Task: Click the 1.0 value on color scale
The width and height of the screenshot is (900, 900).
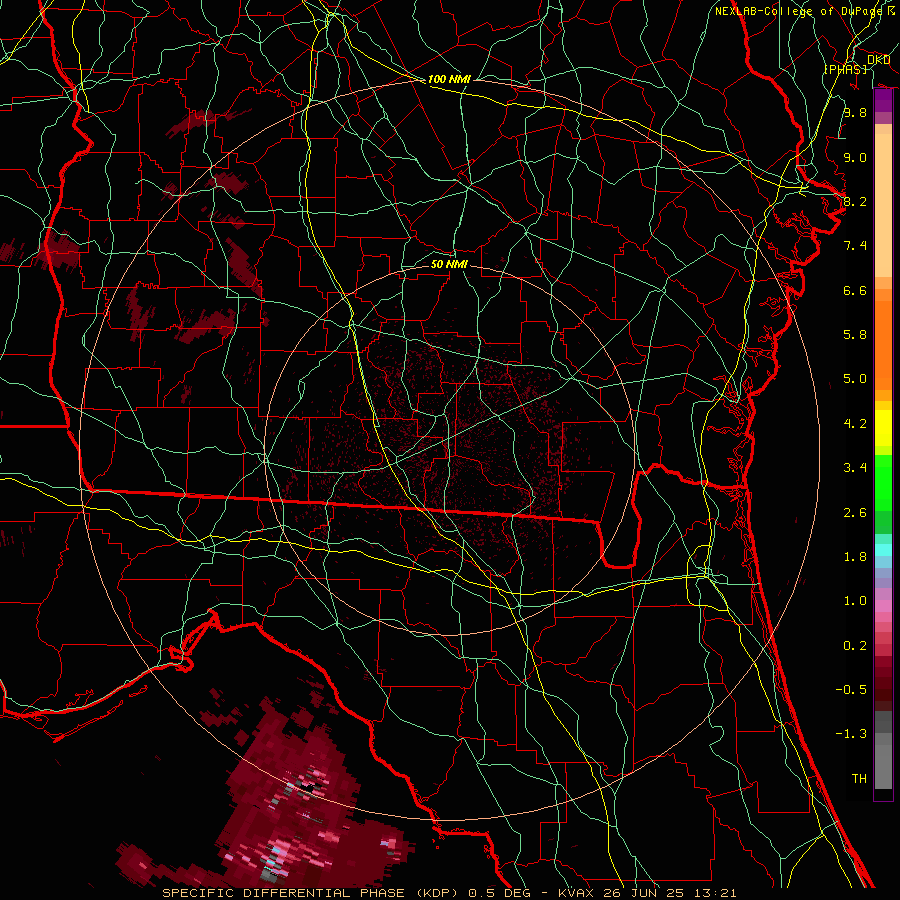Action: 855,601
